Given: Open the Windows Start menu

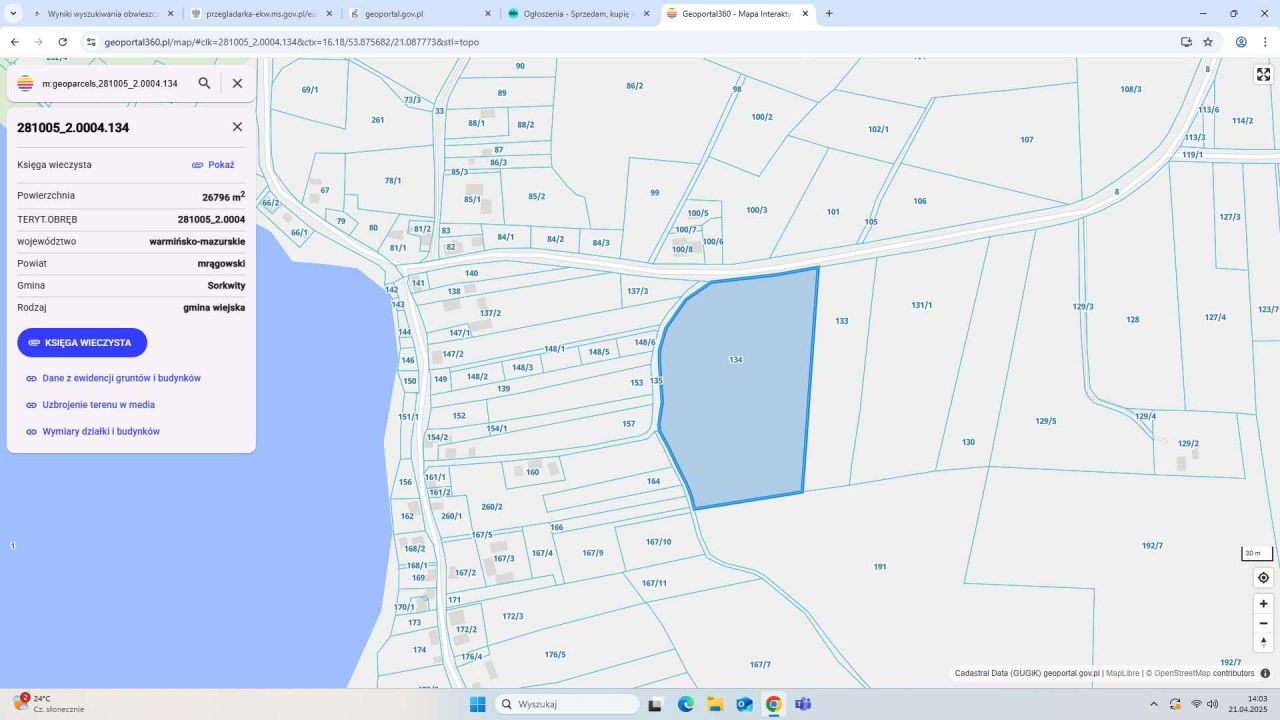Looking at the screenshot, I should [477, 704].
